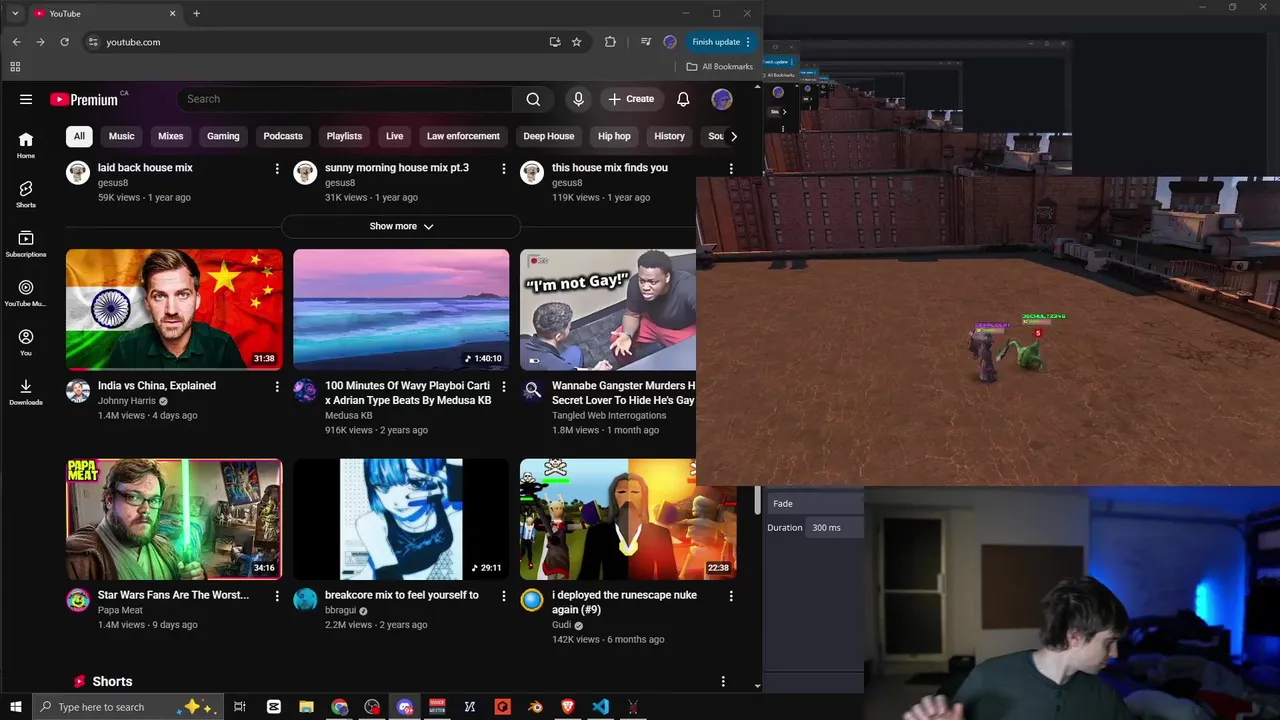Click the magnifier search button on YouTube
The width and height of the screenshot is (1280, 720).
click(533, 99)
